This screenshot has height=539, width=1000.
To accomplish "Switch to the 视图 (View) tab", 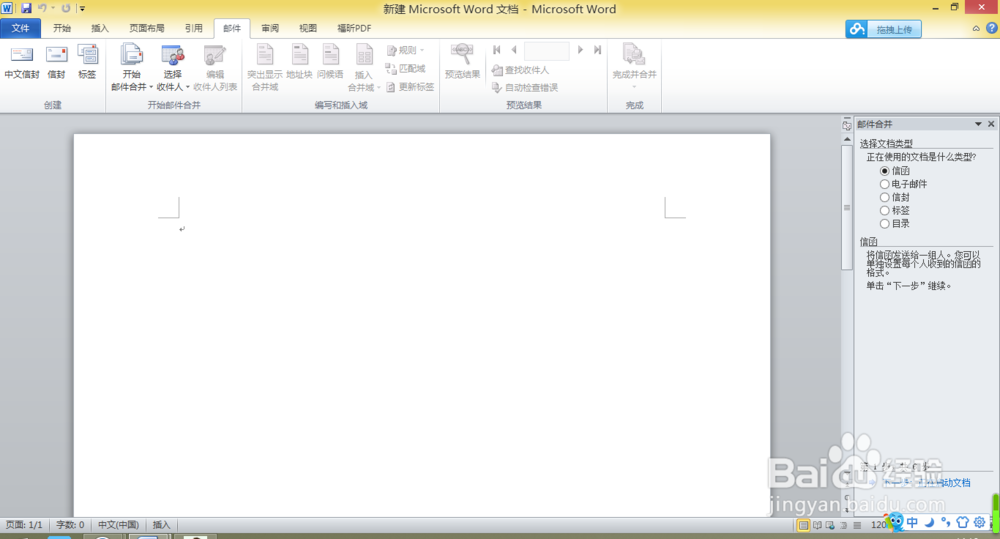I will click(308, 28).
